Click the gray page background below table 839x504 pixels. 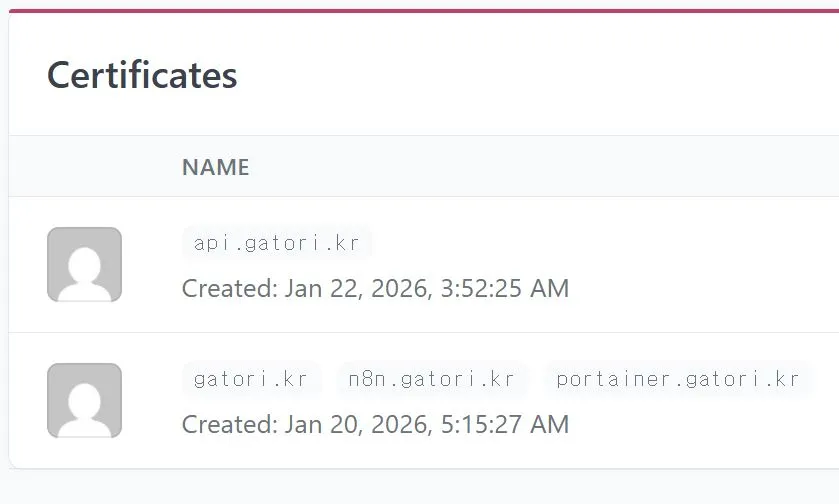(x=420, y=488)
